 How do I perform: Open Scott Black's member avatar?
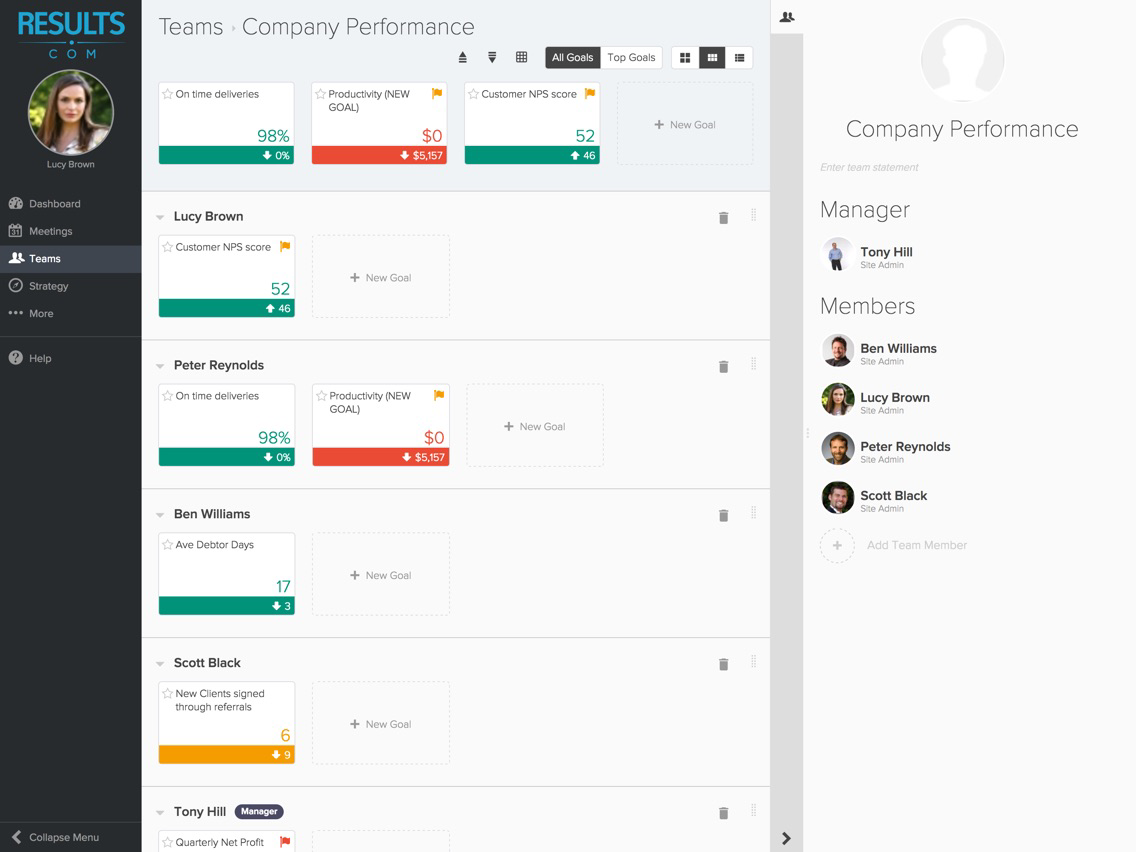(x=838, y=498)
